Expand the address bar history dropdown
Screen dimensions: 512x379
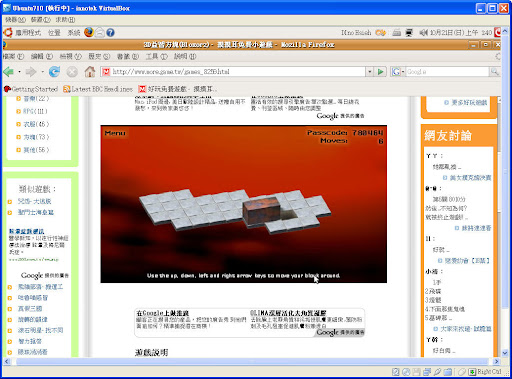369,71
